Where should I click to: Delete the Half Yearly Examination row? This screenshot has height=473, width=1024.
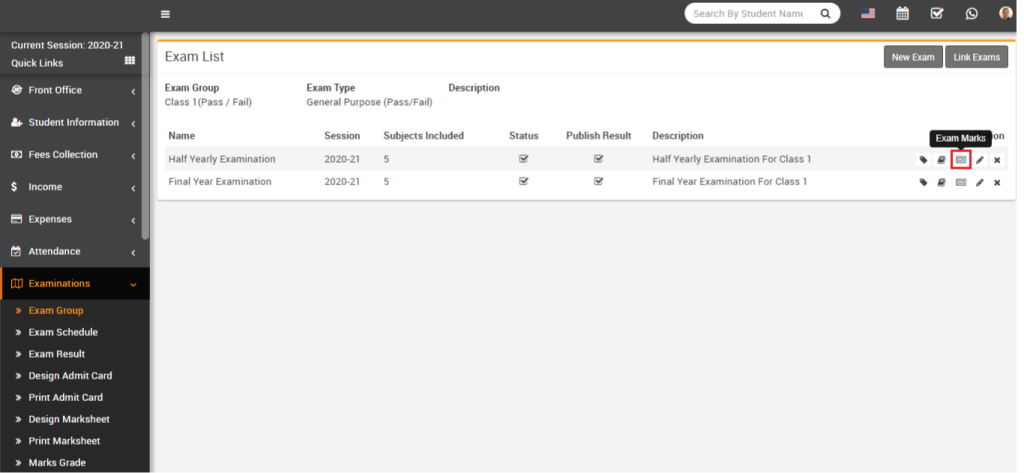pos(997,160)
